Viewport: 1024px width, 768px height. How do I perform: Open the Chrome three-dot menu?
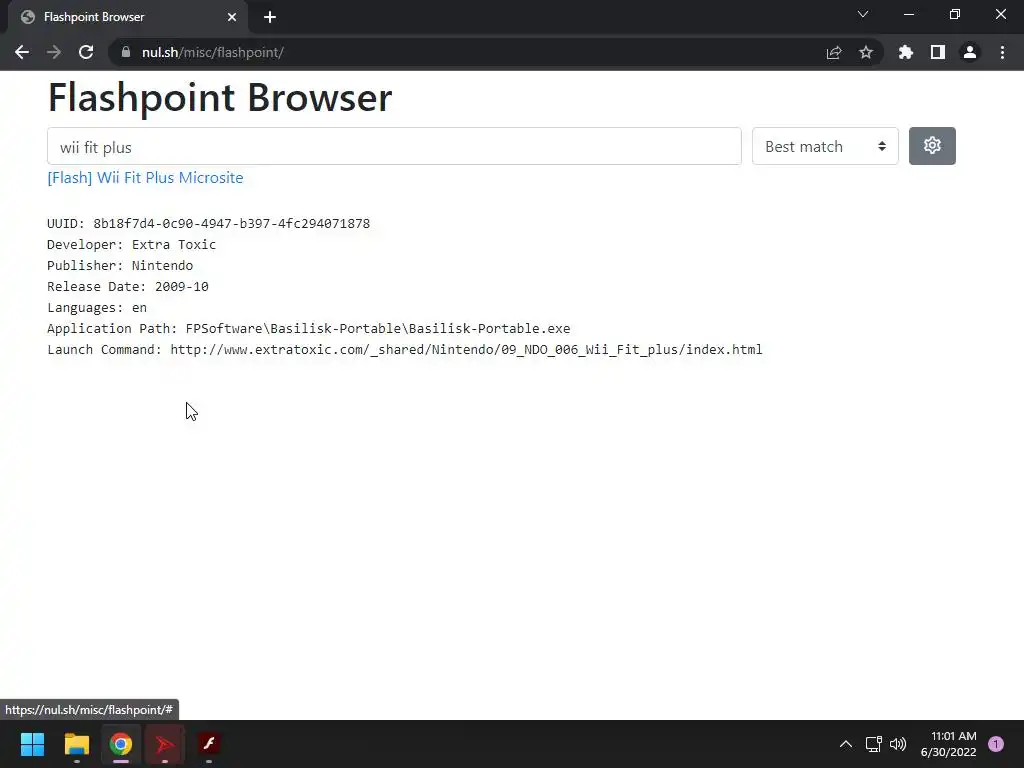pos(1002,52)
